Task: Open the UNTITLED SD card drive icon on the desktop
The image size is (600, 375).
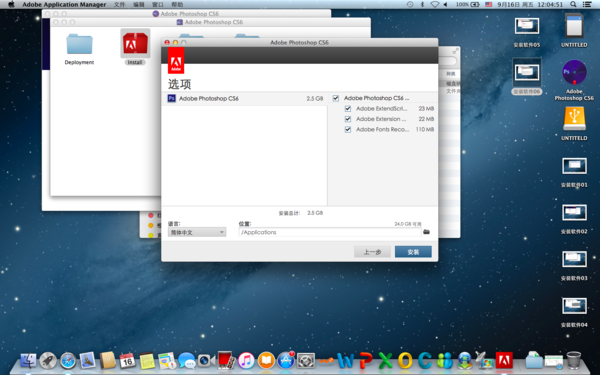Action: pyautogui.click(x=574, y=26)
